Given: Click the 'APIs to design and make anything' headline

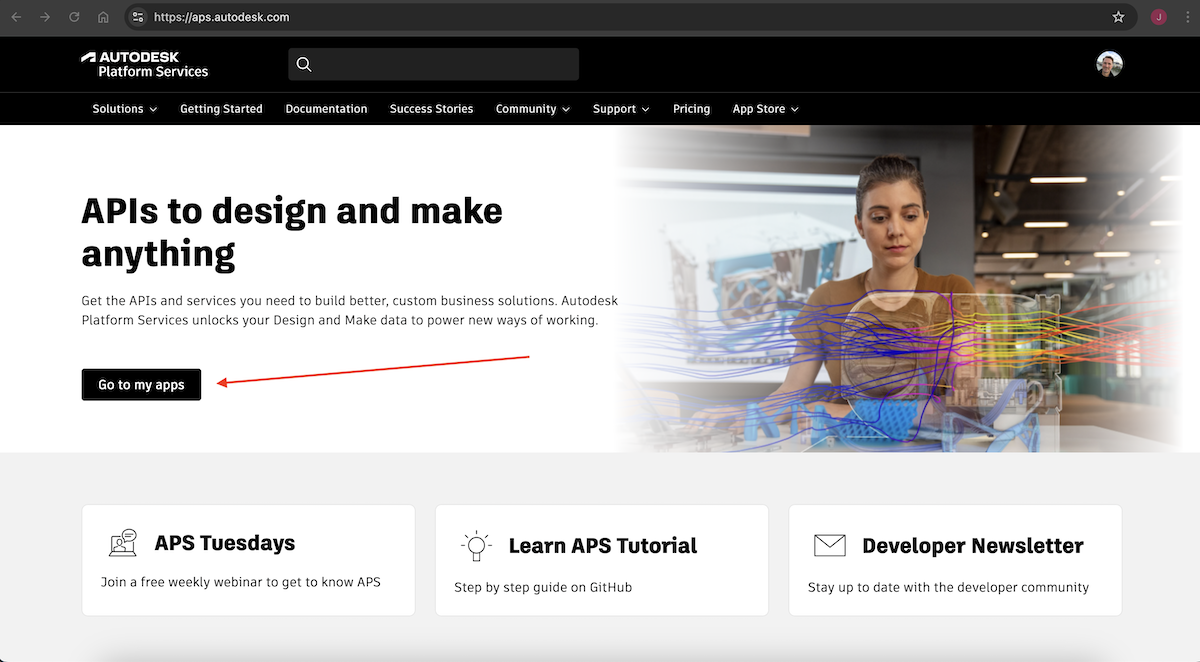Looking at the screenshot, I should pos(292,232).
